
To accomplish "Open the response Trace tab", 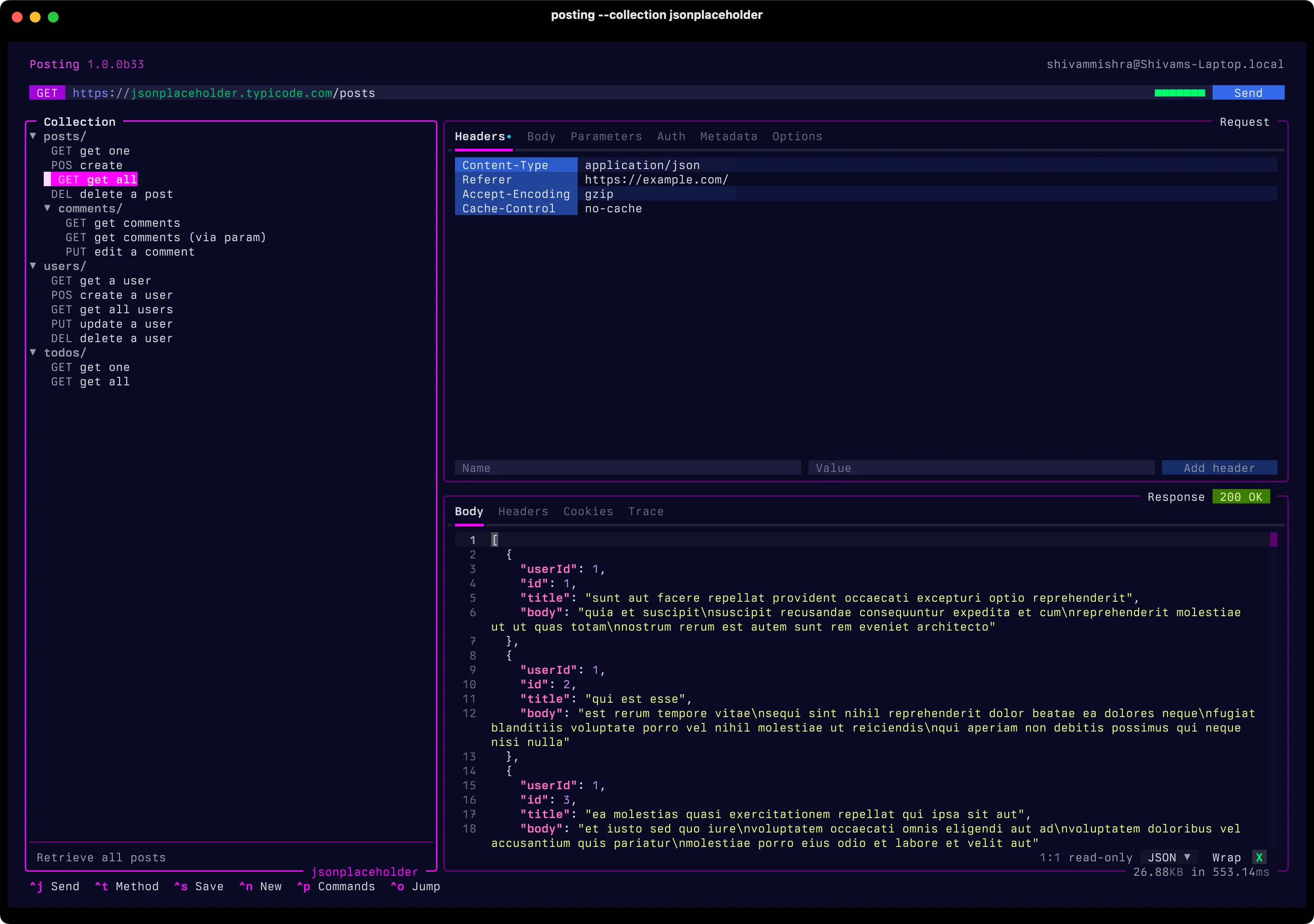I will pos(646,511).
